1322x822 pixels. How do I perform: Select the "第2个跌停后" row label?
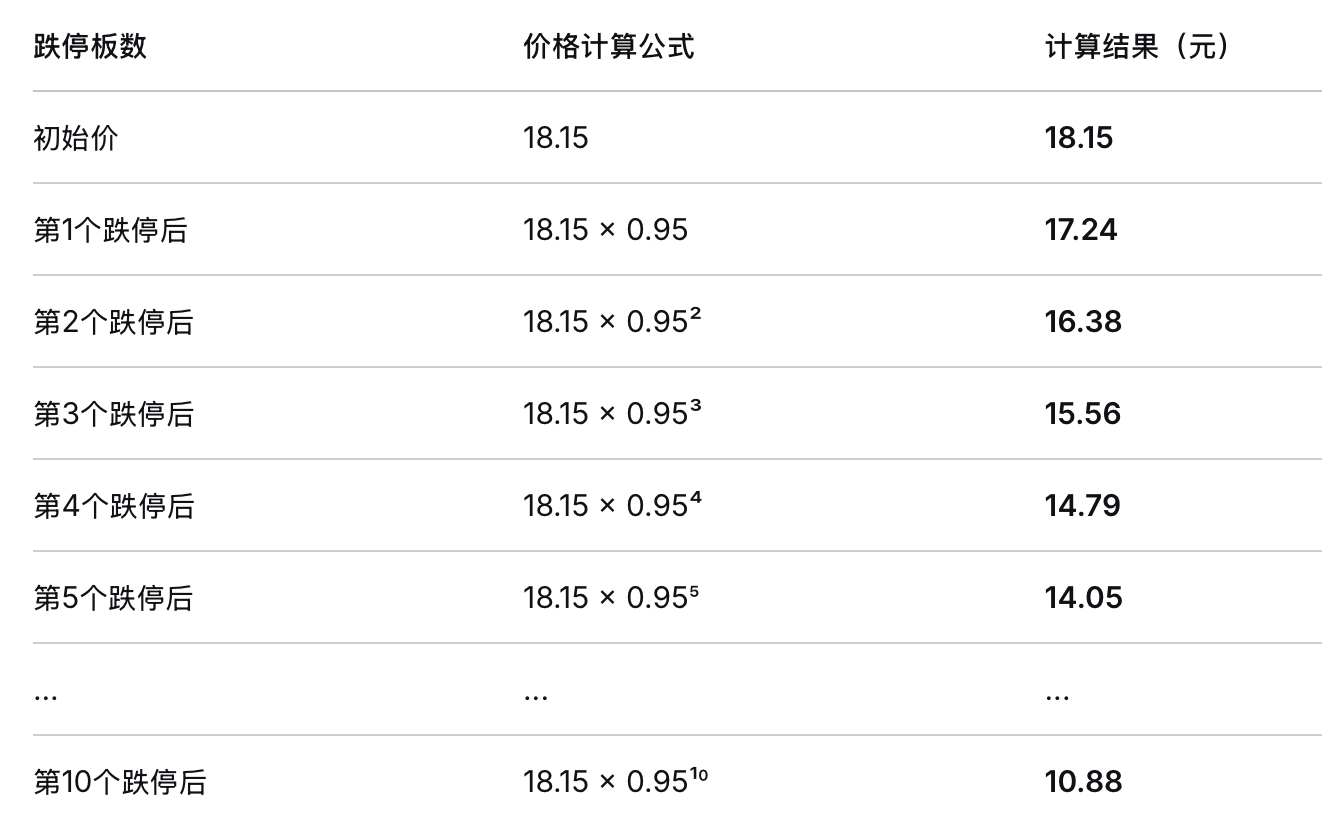113,322
